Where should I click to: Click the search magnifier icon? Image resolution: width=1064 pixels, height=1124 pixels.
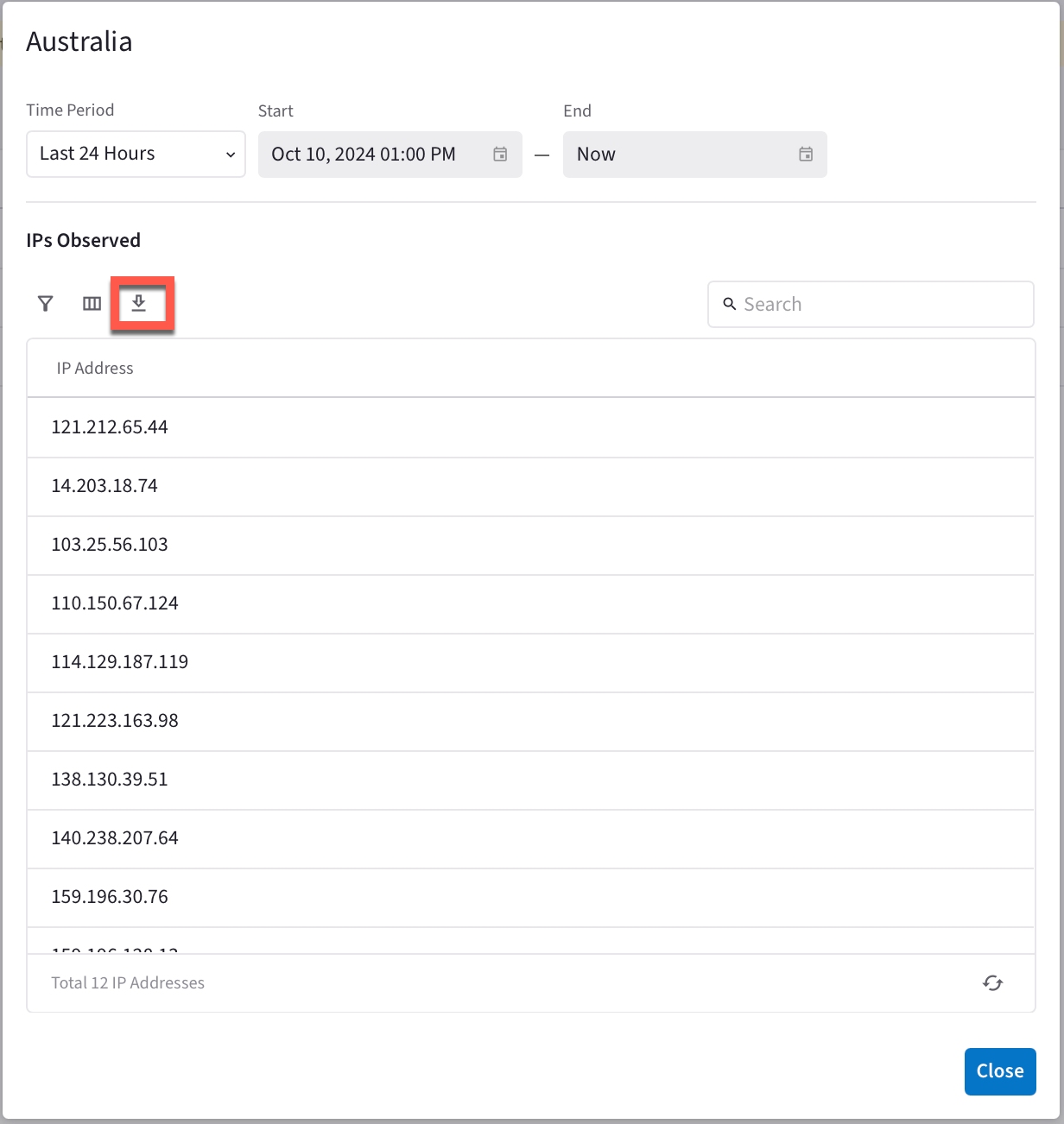pyautogui.click(x=730, y=304)
